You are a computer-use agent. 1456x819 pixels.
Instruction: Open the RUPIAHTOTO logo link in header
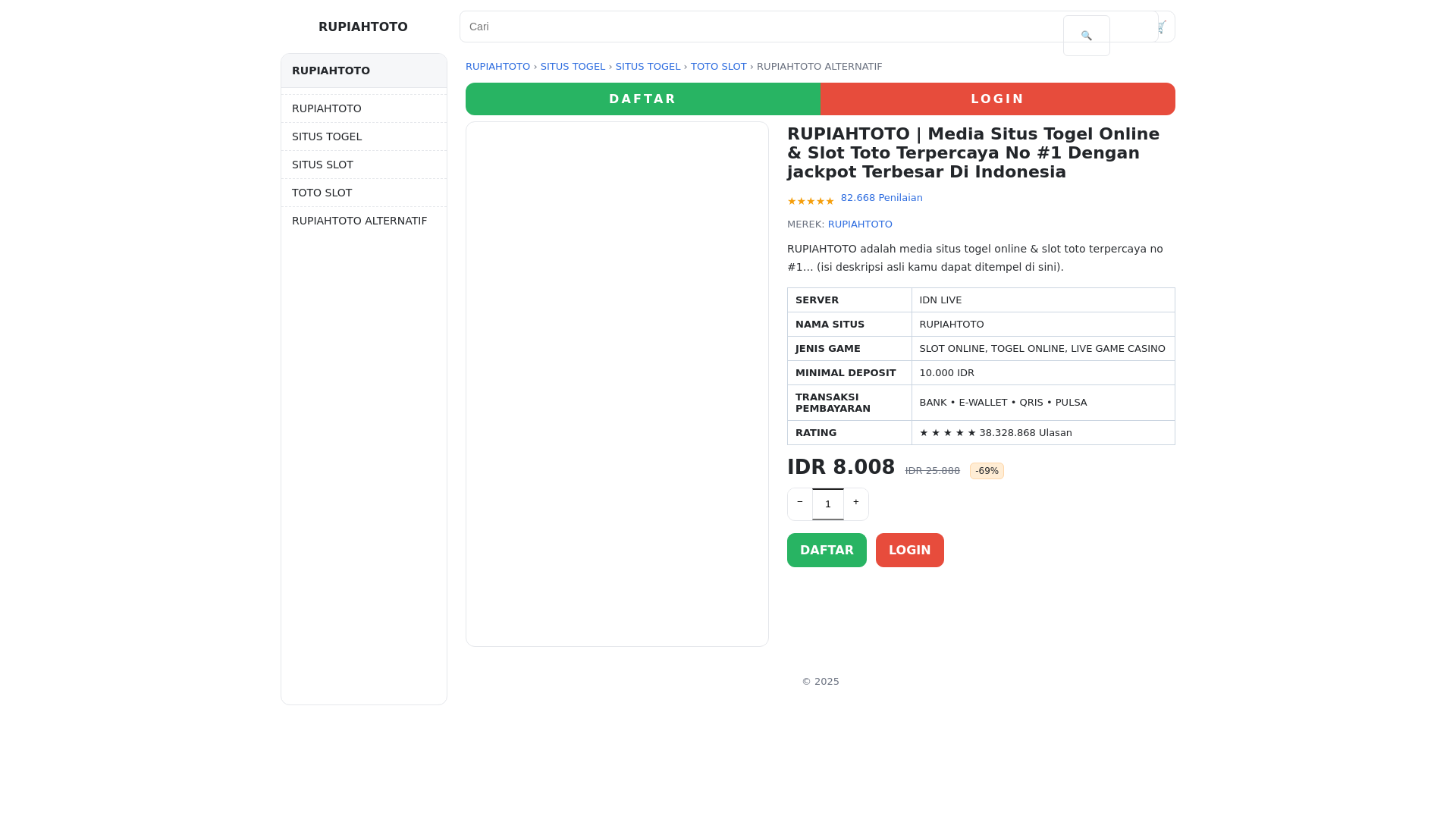tap(363, 27)
